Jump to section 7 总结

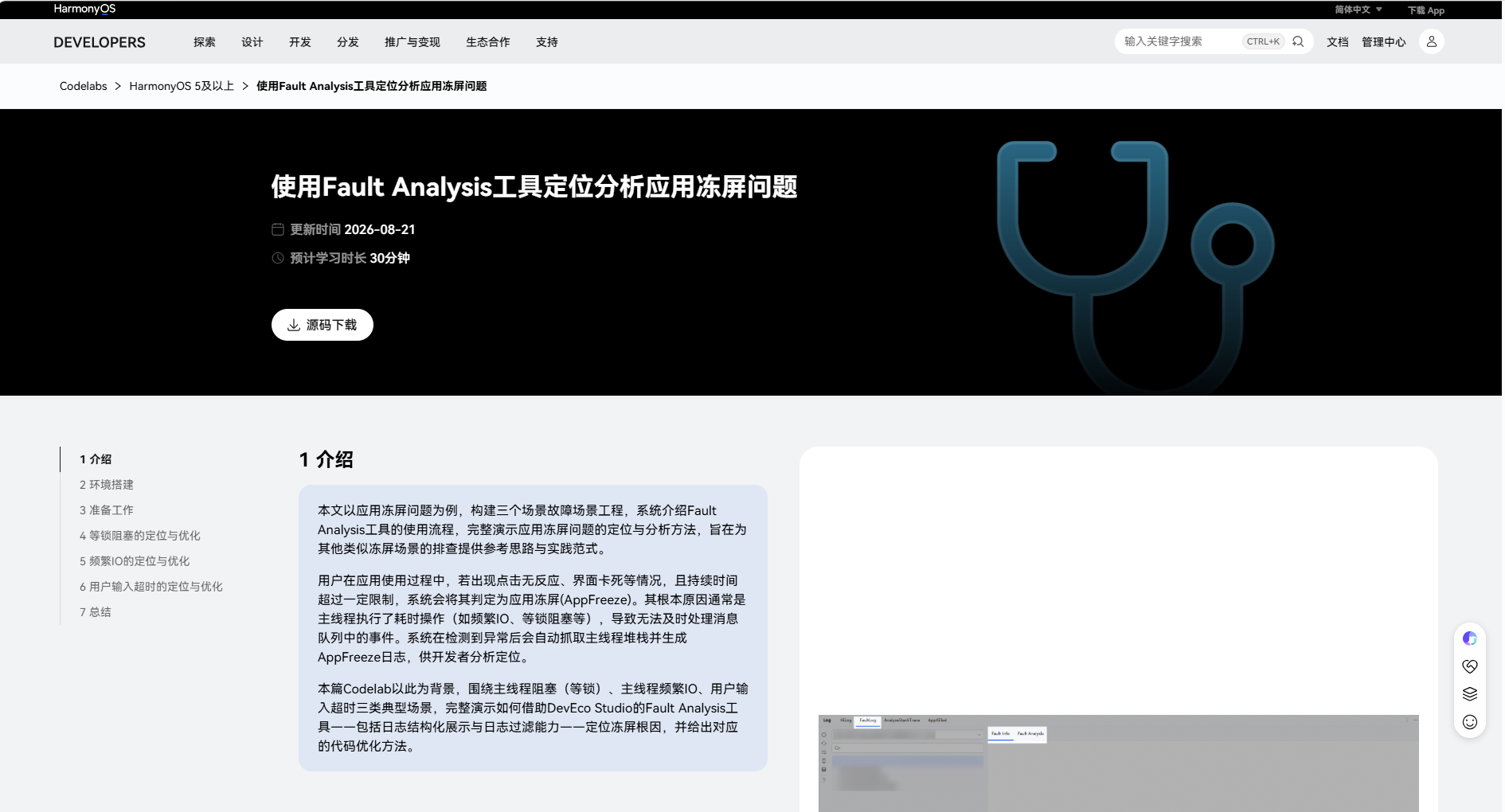(96, 612)
